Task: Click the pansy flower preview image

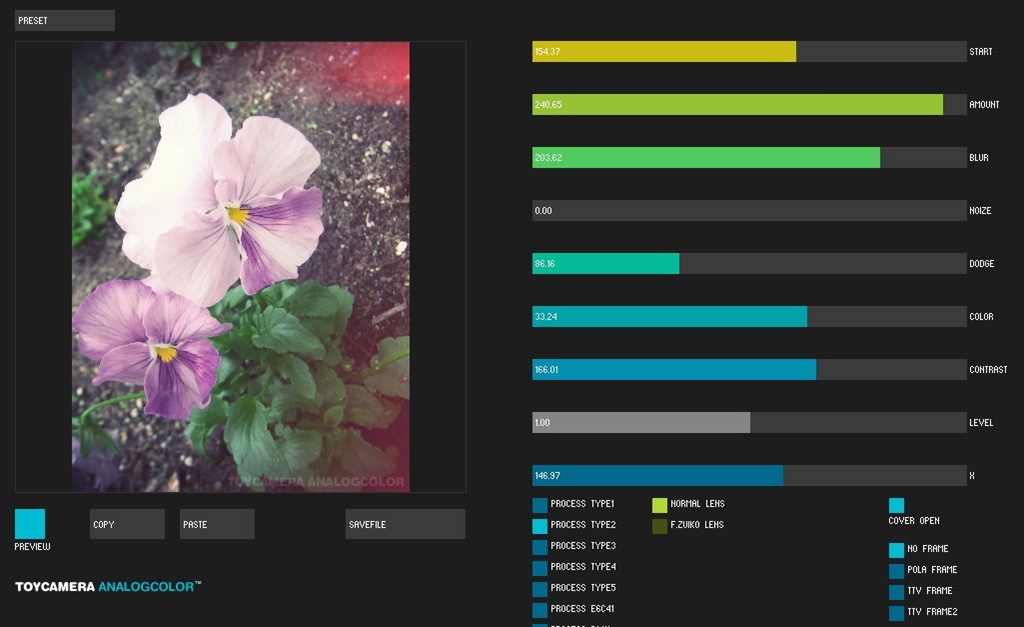Action: pos(241,266)
